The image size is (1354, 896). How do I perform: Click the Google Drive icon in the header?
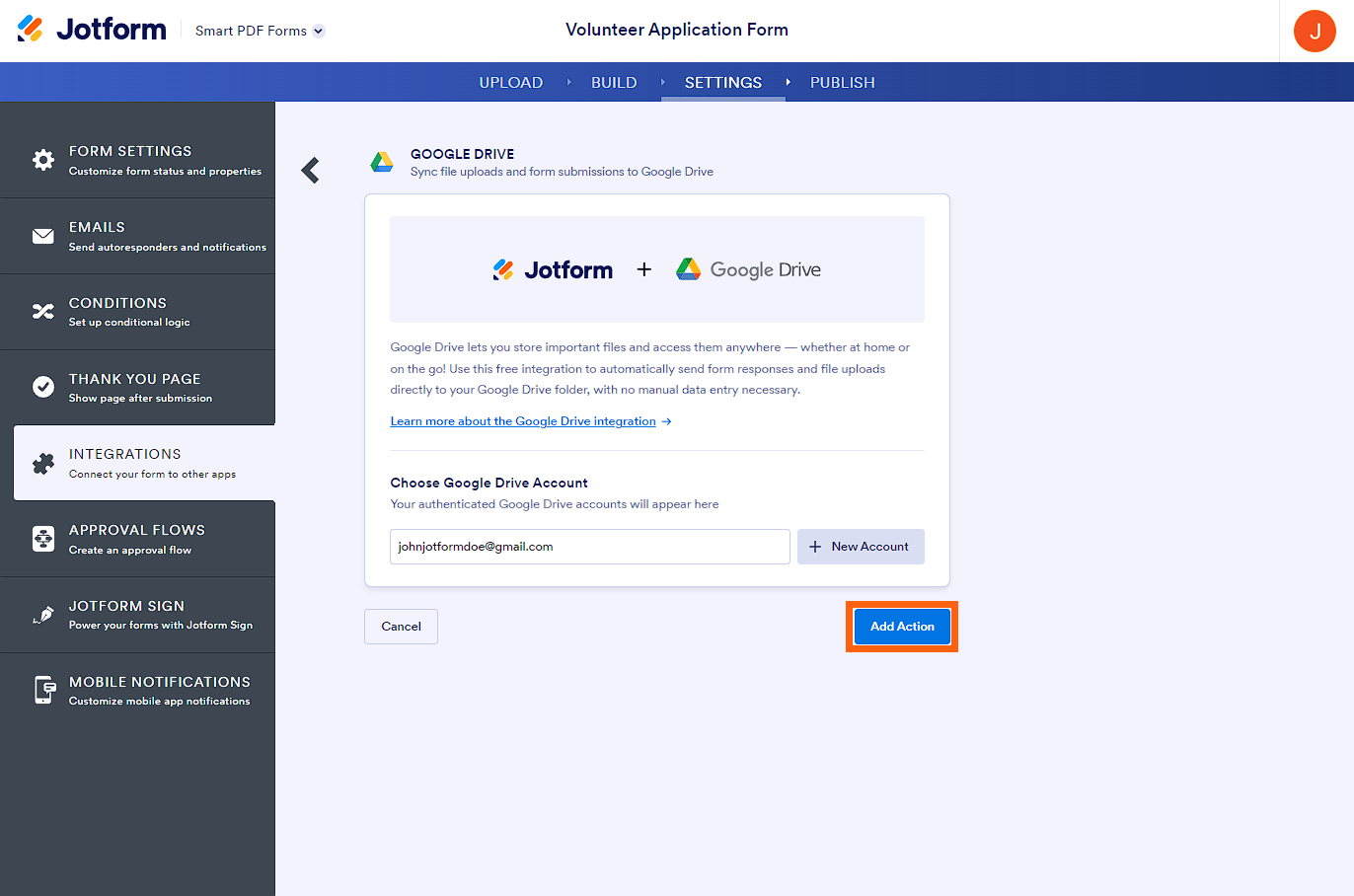[382, 161]
